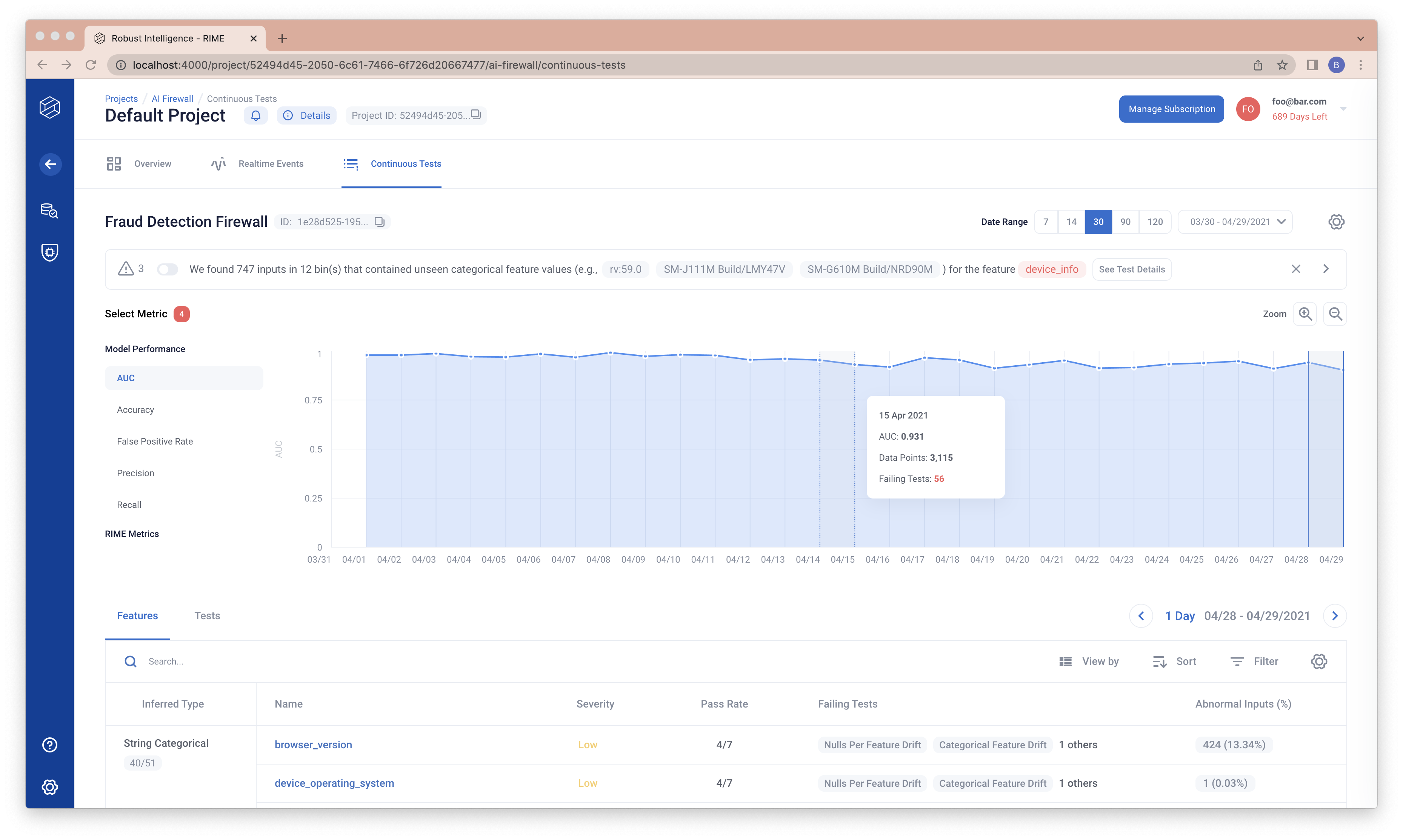
Task: Click See Test Details button
Action: pyautogui.click(x=1132, y=269)
